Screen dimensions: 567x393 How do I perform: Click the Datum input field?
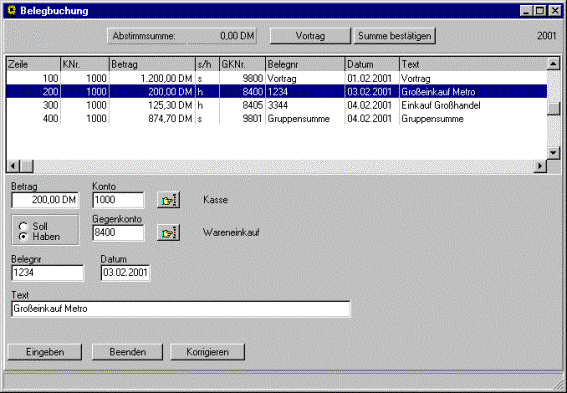[x=125, y=273]
